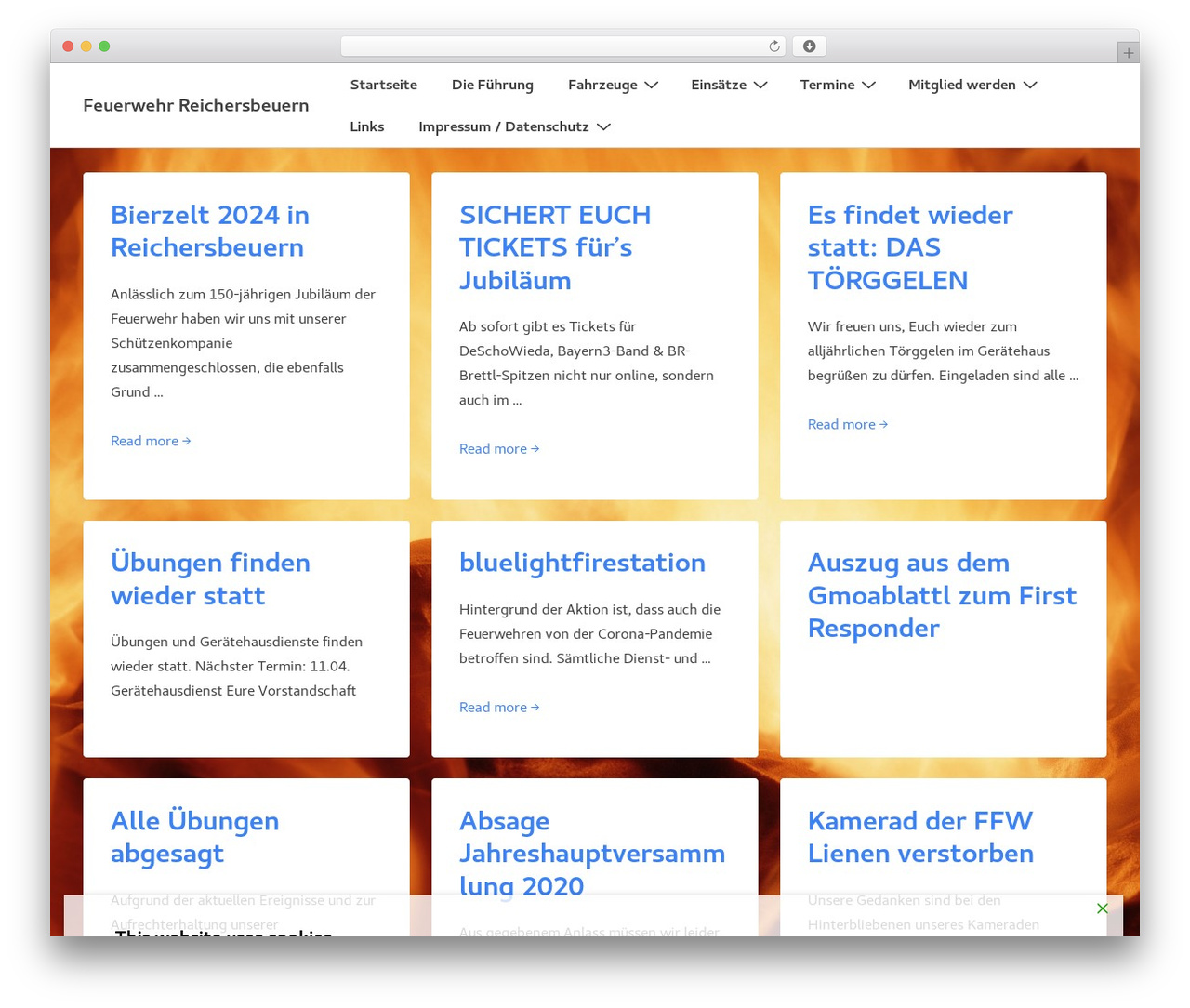1190x1008 pixels.
Task: Read more about bluelightfirestation
Action: [x=499, y=707]
